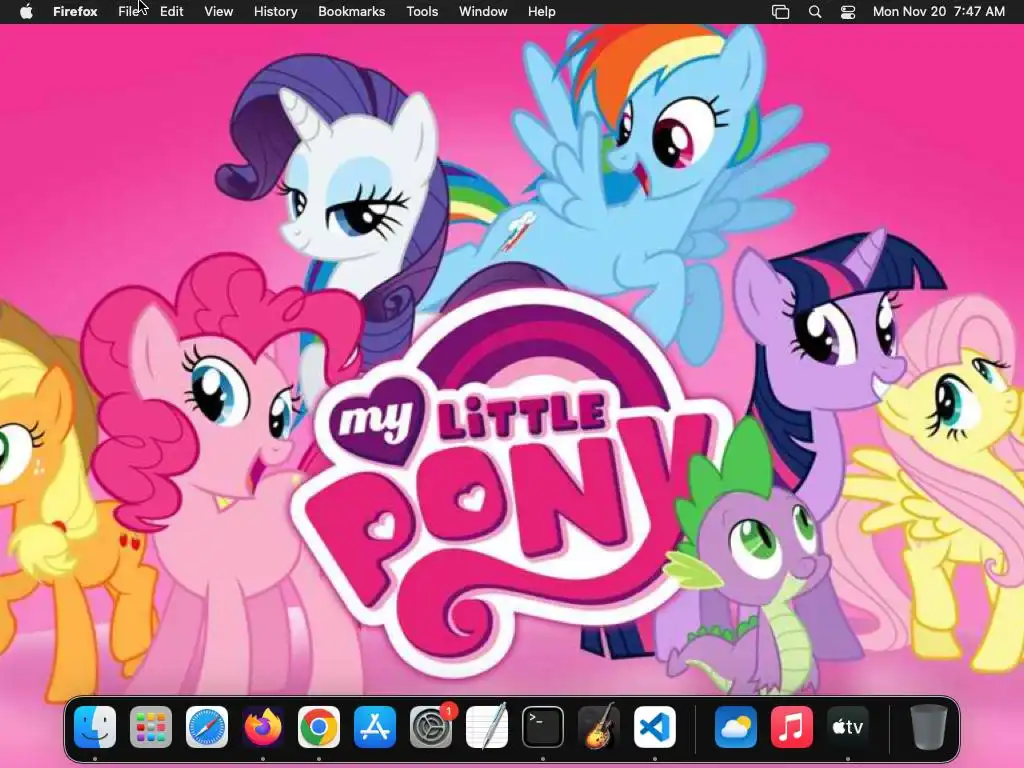Open the Window menu

483,12
